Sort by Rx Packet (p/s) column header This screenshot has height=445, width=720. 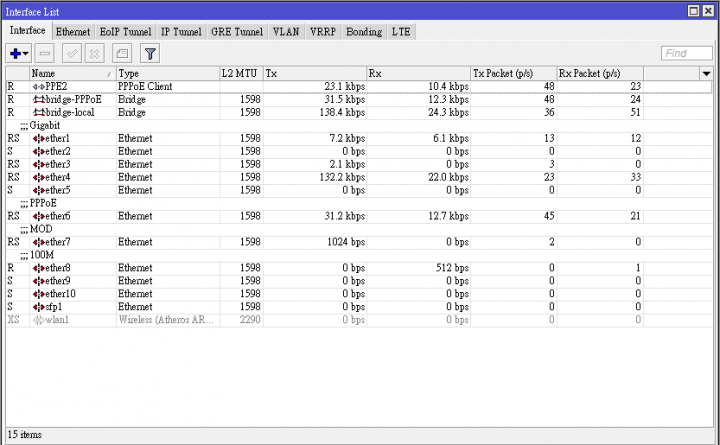(x=600, y=73)
